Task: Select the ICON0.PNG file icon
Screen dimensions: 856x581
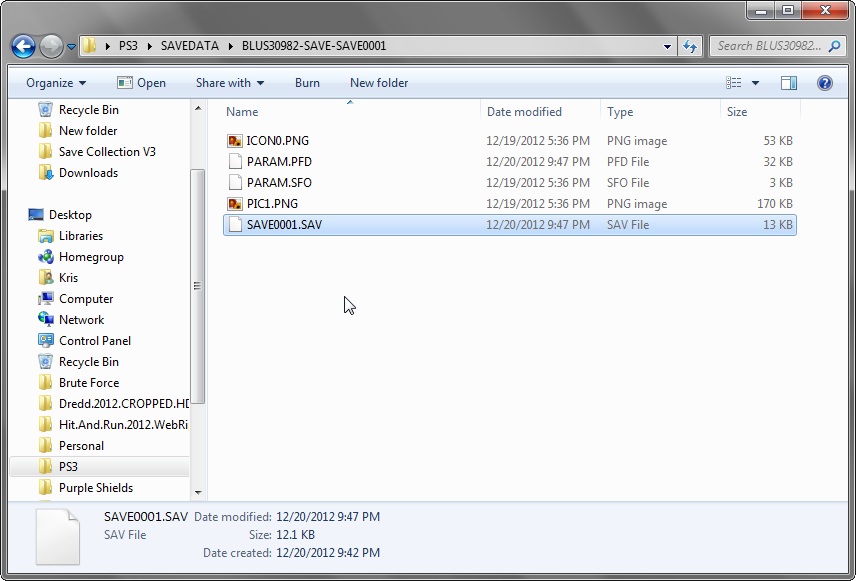Action: (x=235, y=141)
